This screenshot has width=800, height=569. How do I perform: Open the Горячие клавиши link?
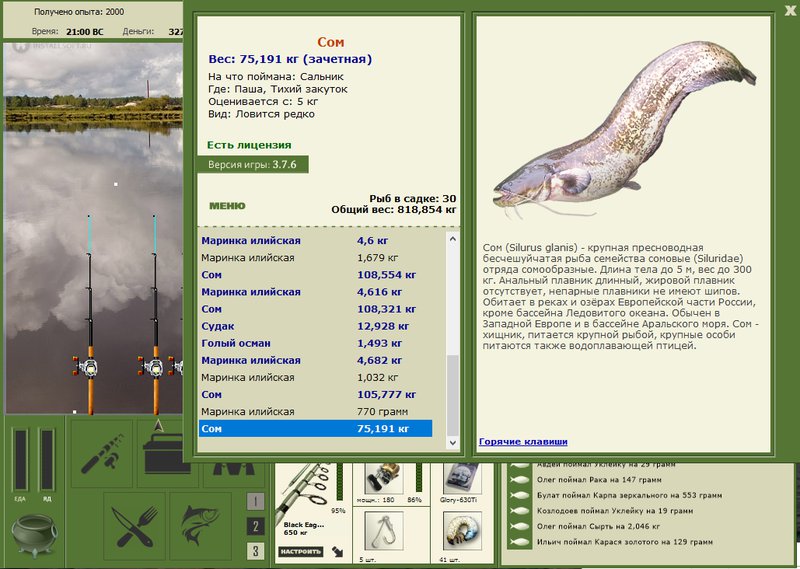click(x=523, y=442)
